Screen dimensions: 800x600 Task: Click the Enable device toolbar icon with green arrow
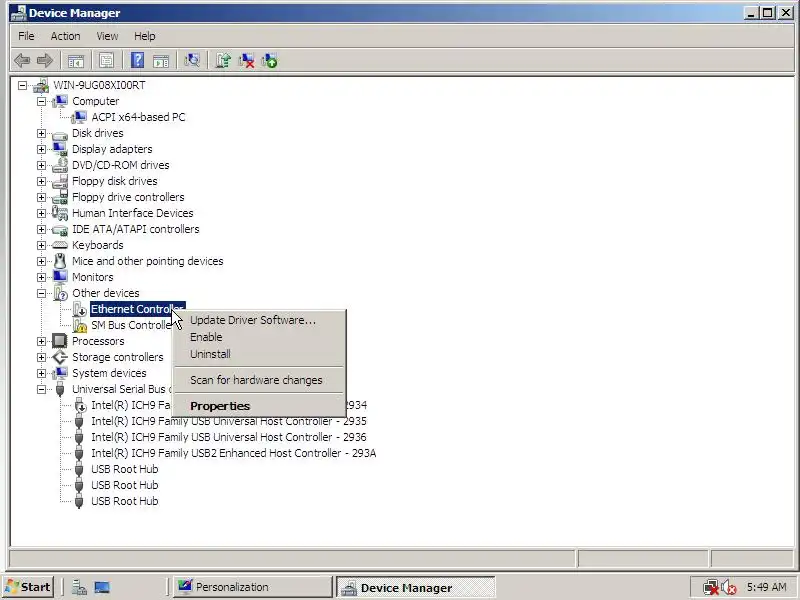coord(269,61)
